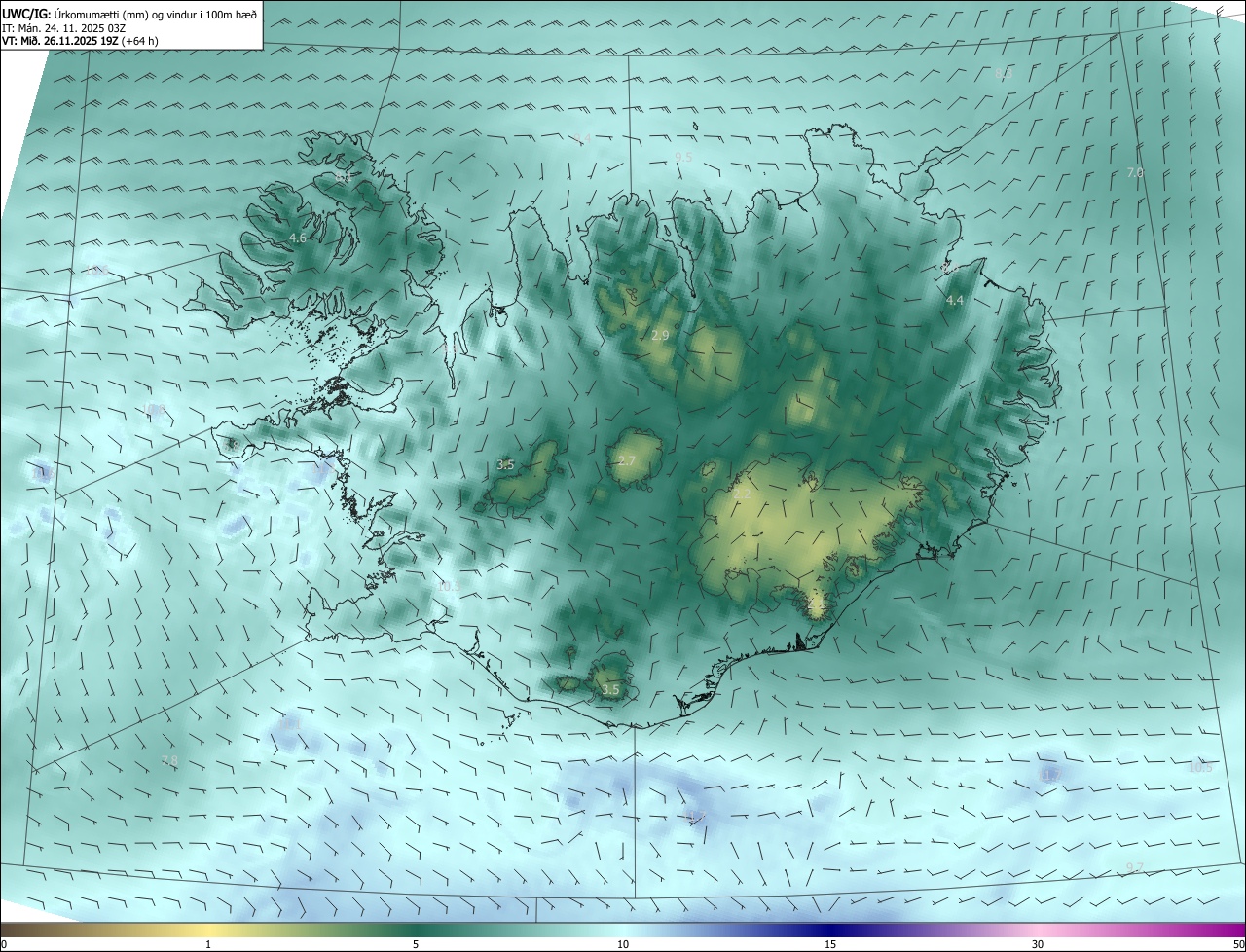Viewport: 1246px width, 952px height.
Task: Click the 8.3 value over the northern sea
Action: [x=1004, y=73]
